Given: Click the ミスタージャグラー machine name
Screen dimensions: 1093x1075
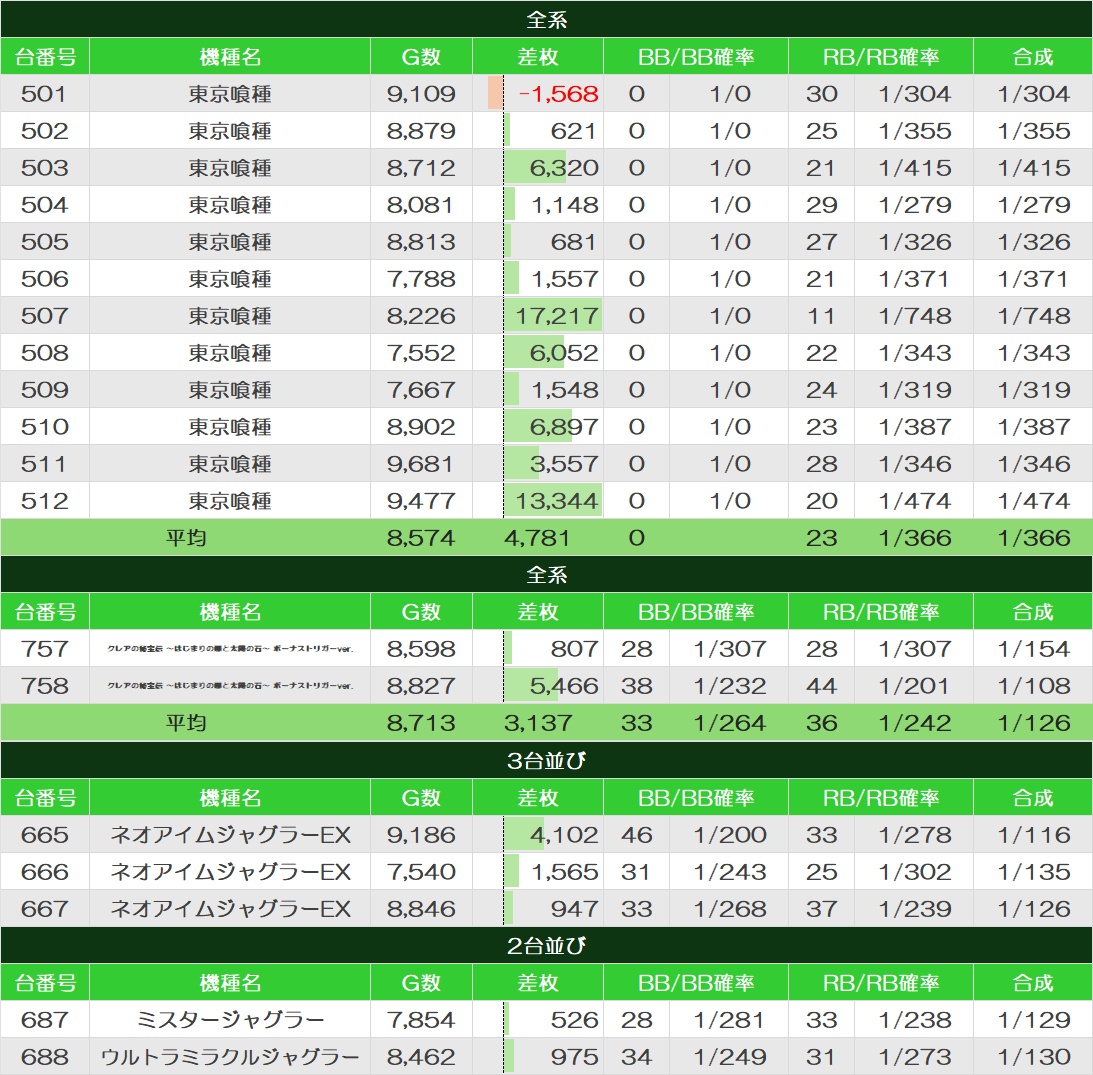Looking at the screenshot, I should pos(230,1020).
